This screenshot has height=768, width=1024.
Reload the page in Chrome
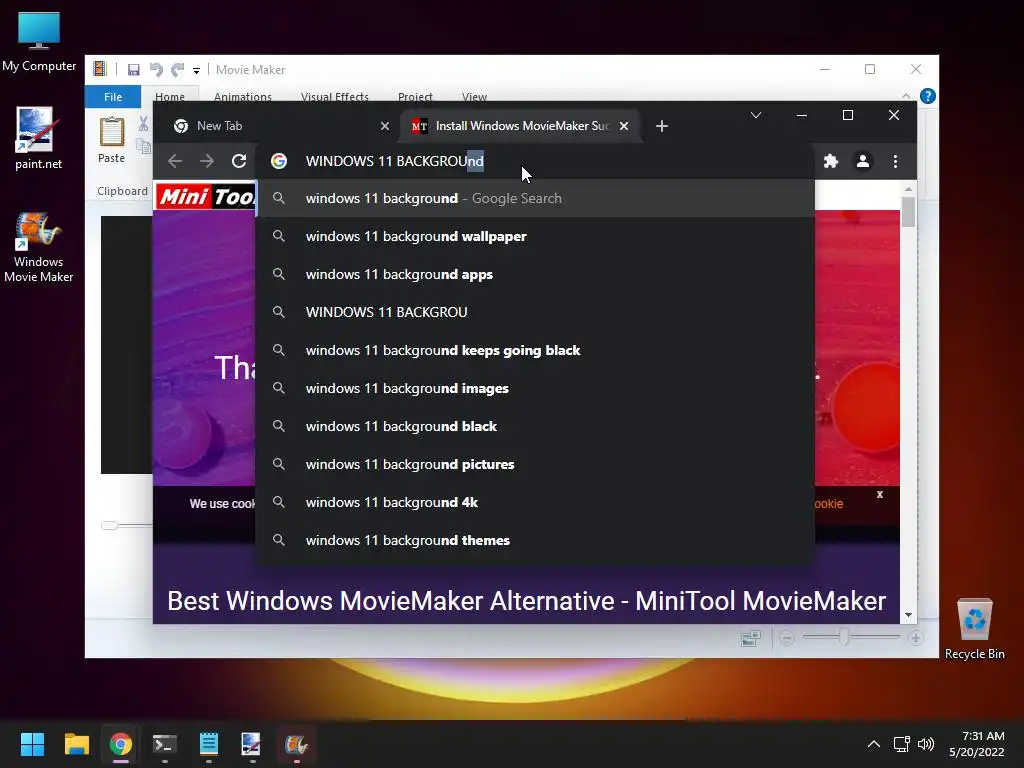click(239, 161)
